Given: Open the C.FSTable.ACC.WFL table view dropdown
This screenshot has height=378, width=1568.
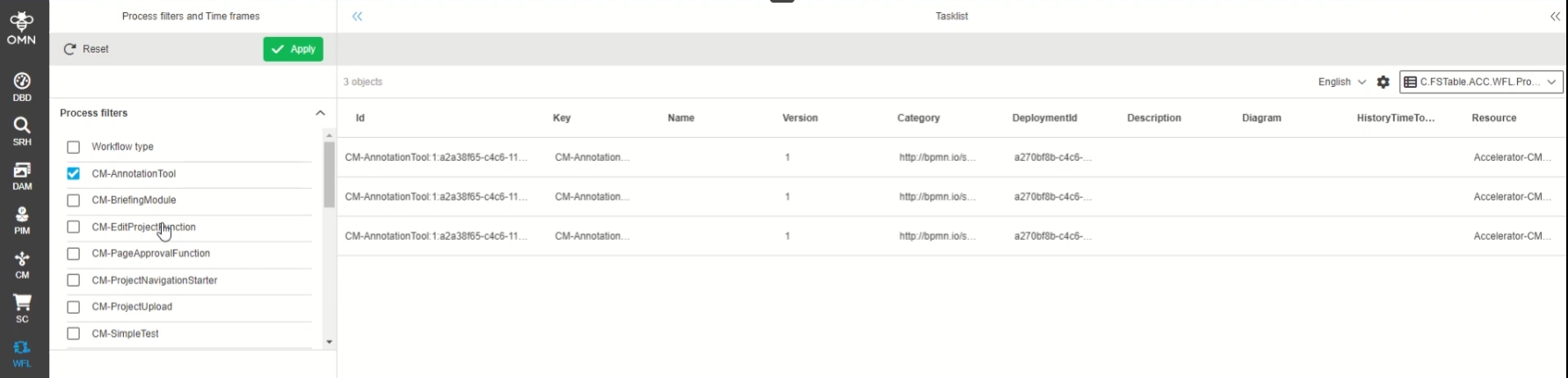Looking at the screenshot, I should click(x=1481, y=82).
